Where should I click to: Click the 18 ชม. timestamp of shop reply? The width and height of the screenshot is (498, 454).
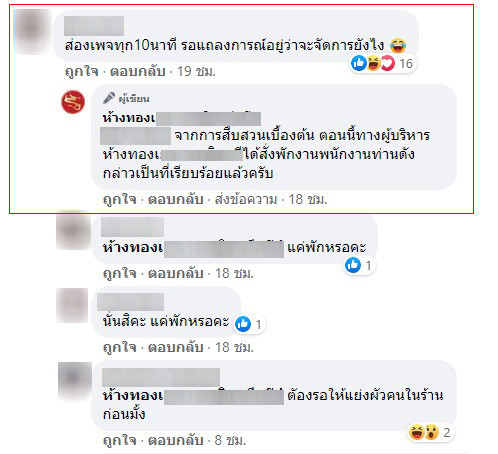(x=308, y=199)
